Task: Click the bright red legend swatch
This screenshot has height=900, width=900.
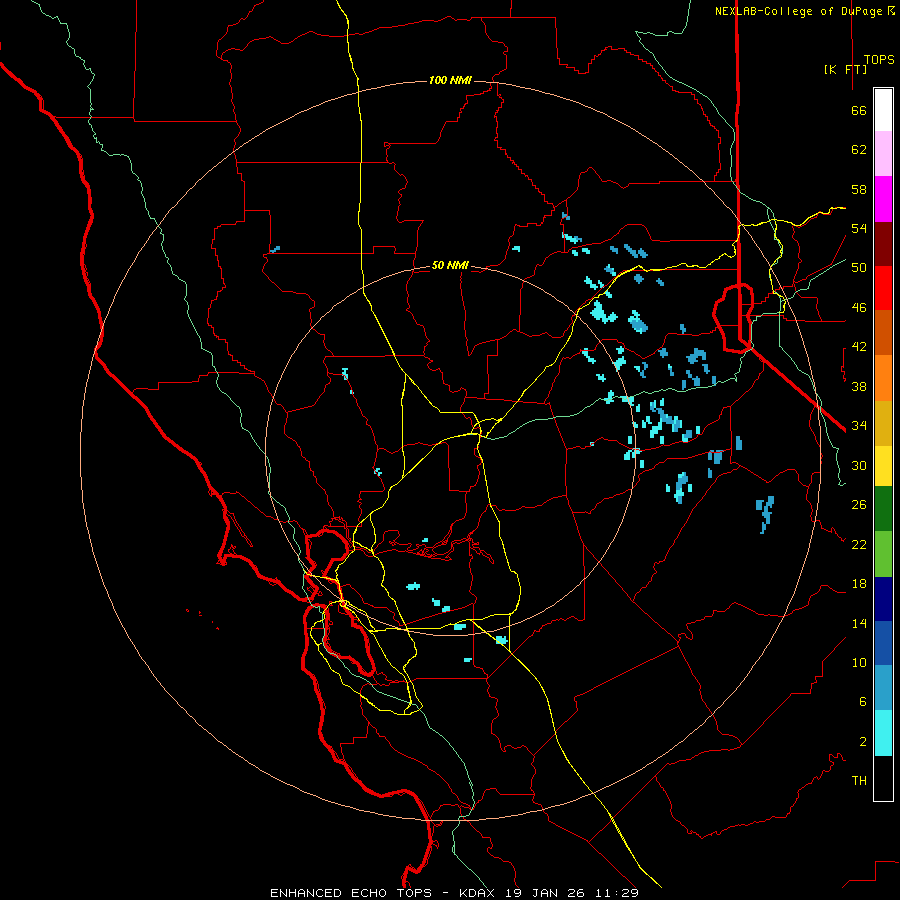Action: tap(883, 288)
